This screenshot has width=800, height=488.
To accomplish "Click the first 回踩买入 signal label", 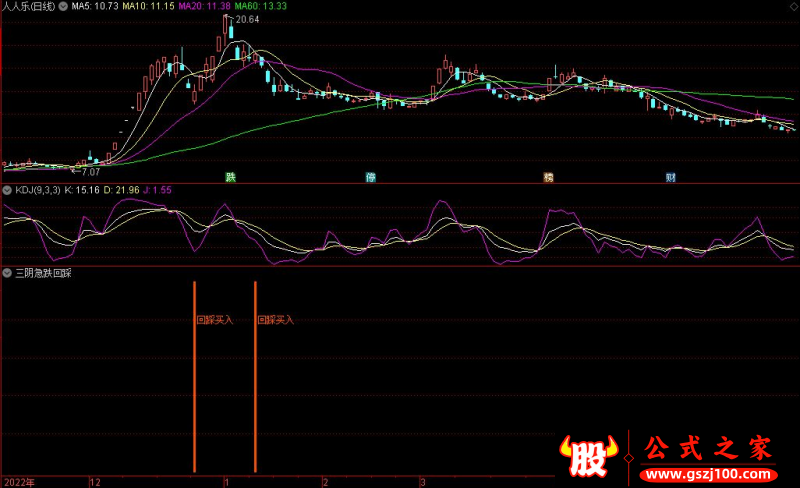I will [x=215, y=321].
